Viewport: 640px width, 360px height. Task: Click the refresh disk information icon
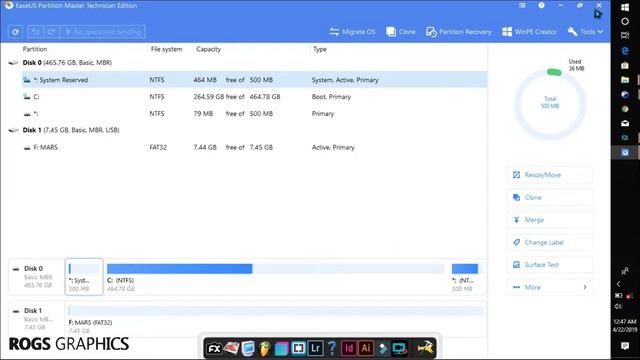[x=16, y=32]
